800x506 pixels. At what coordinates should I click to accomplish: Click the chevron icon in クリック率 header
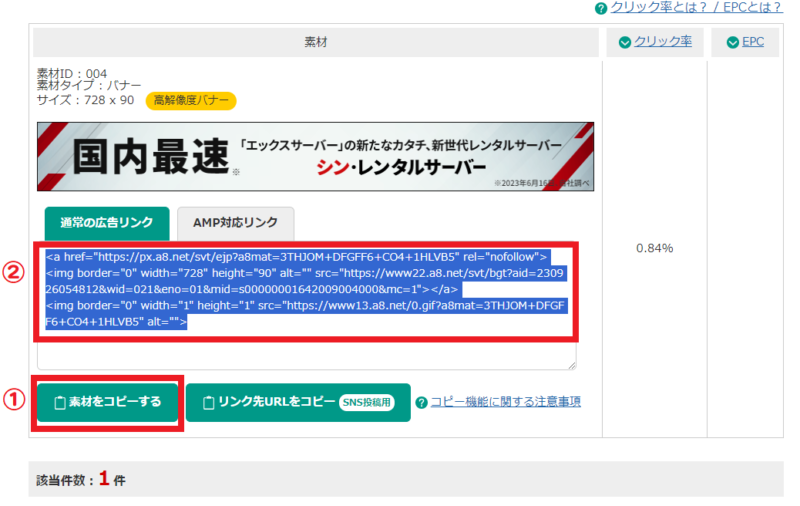[x=625, y=42]
